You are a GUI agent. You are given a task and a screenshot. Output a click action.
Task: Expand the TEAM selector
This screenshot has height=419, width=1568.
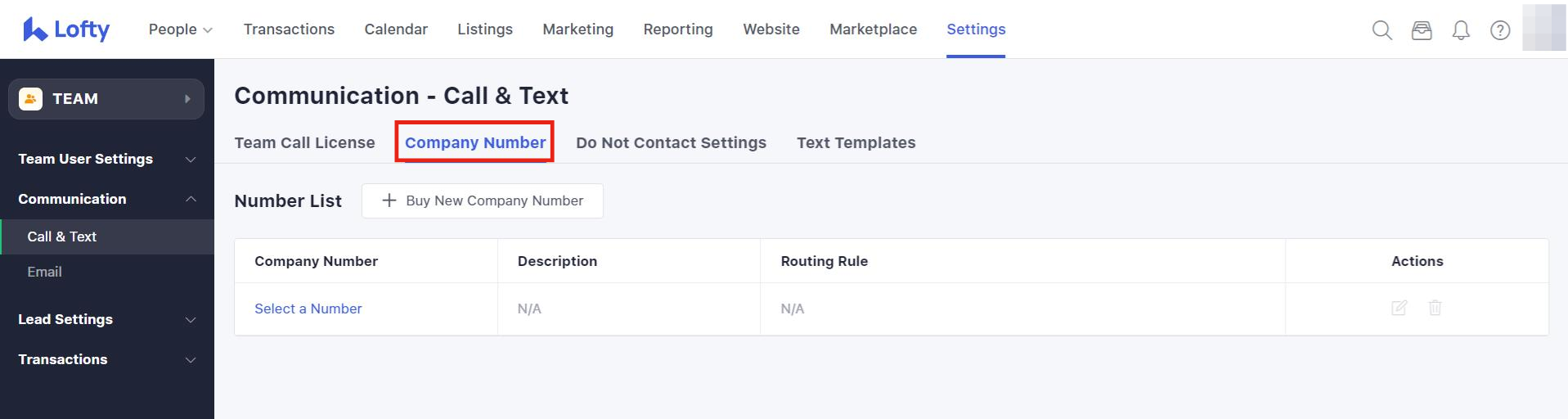pyautogui.click(x=106, y=99)
